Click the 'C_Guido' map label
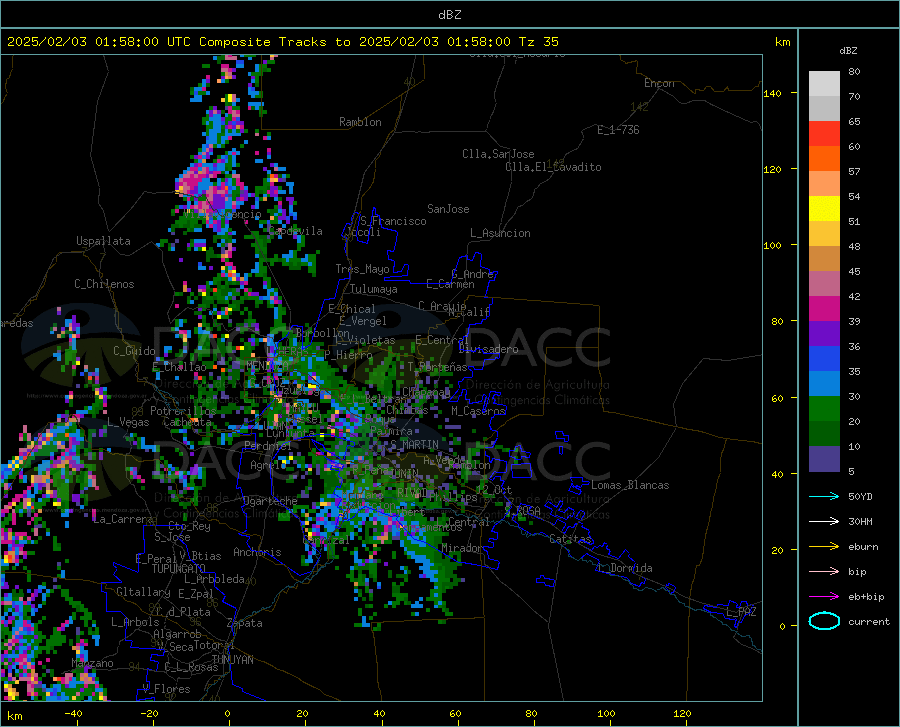This screenshot has height=727, width=900. tap(134, 351)
